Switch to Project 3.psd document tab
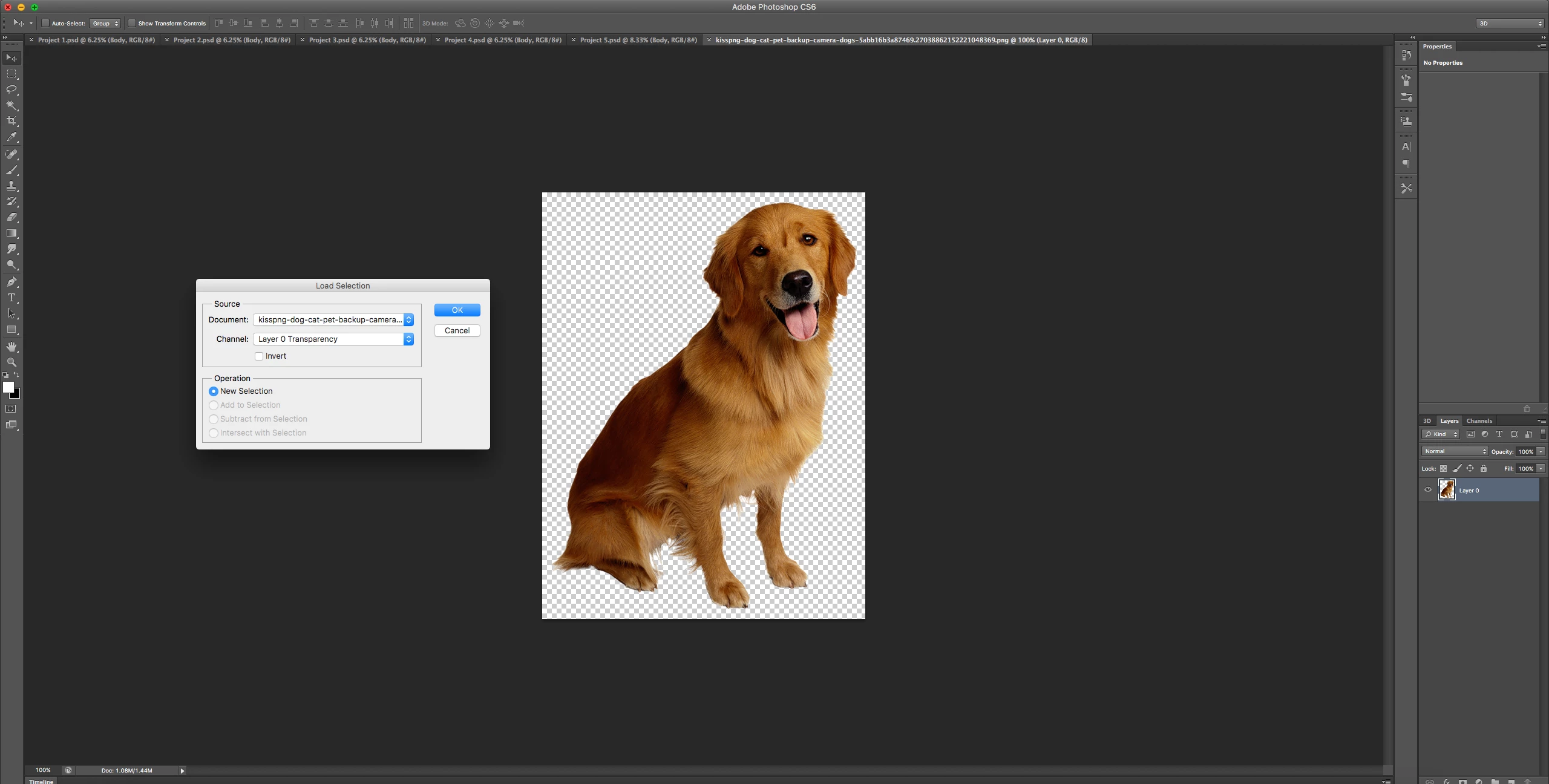The height and width of the screenshot is (784, 1549). coord(367,40)
